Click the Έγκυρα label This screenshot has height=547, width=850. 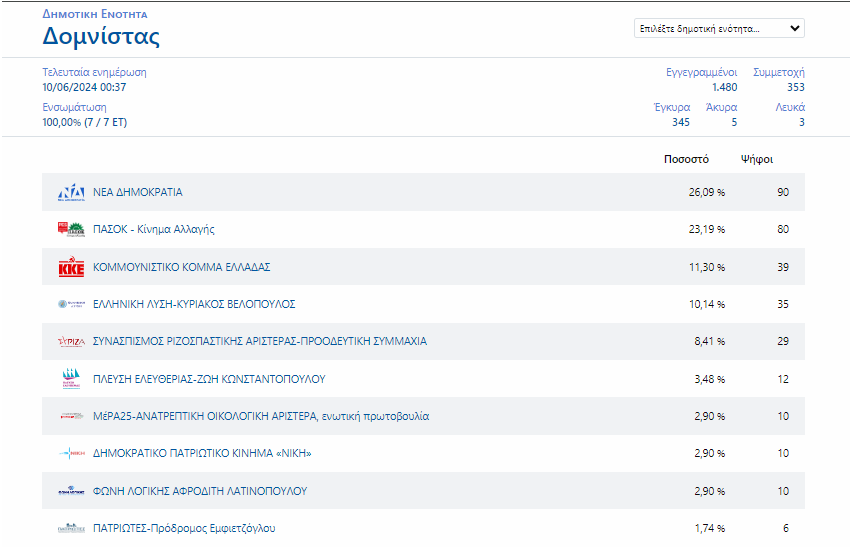click(672, 107)
